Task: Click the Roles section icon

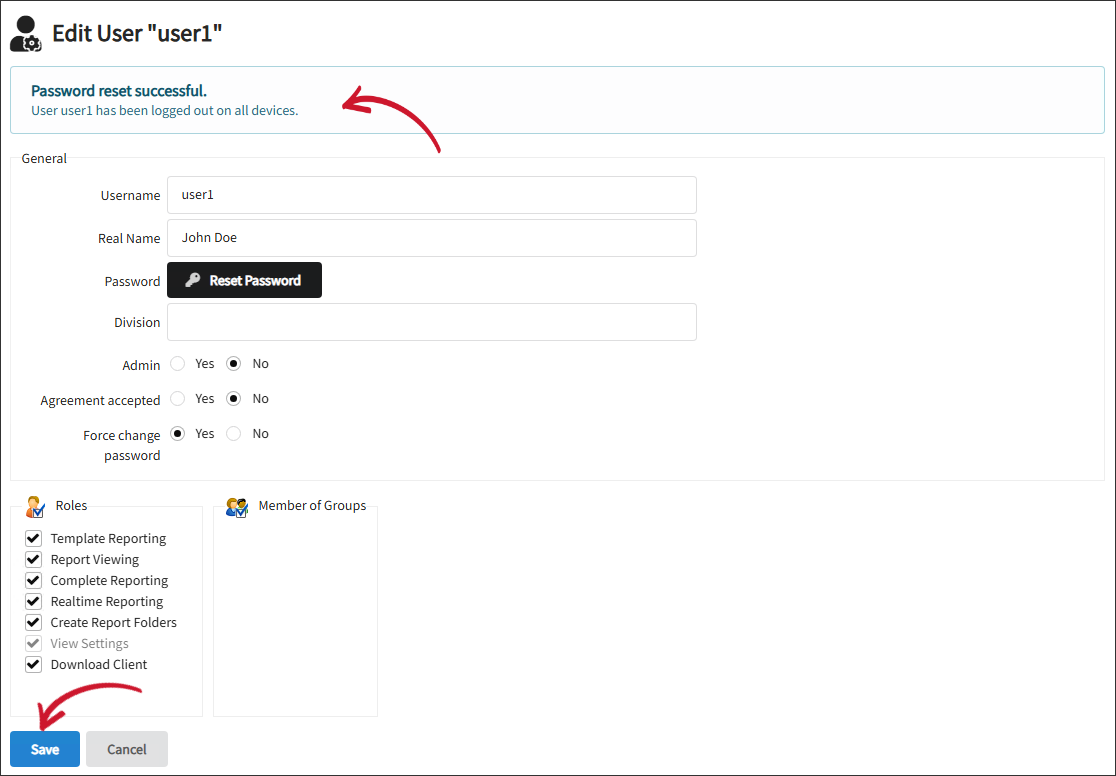Action: point(35,507)
